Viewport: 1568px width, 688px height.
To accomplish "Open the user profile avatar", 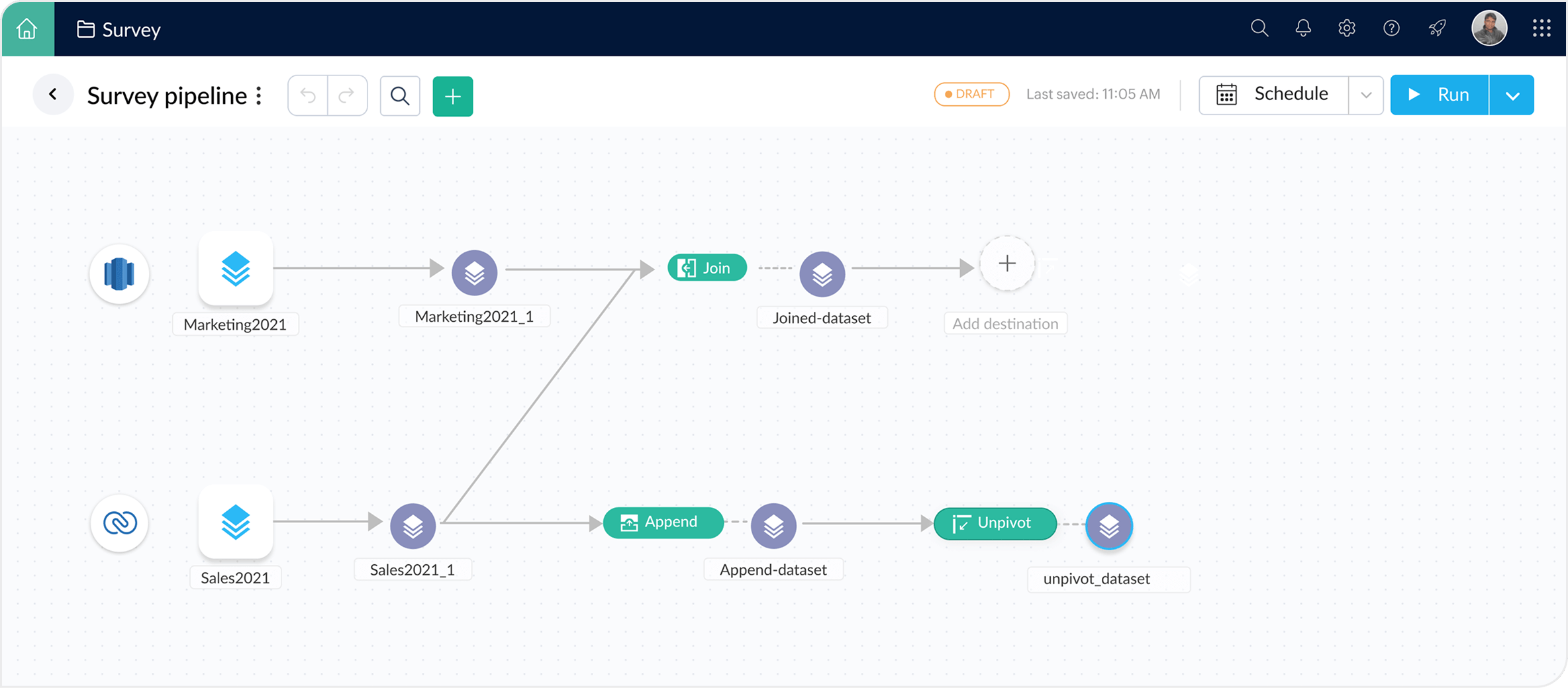I will (x=1489, y=28).
